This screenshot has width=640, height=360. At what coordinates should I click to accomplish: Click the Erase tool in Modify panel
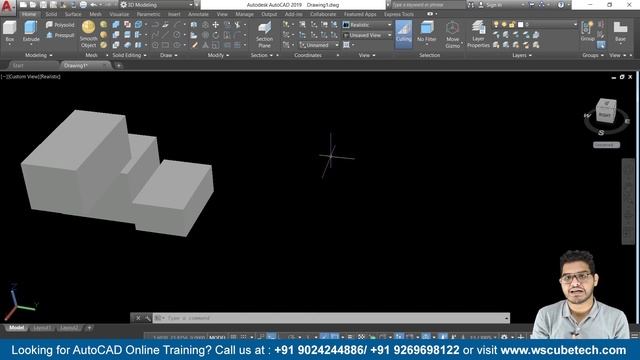195,45
